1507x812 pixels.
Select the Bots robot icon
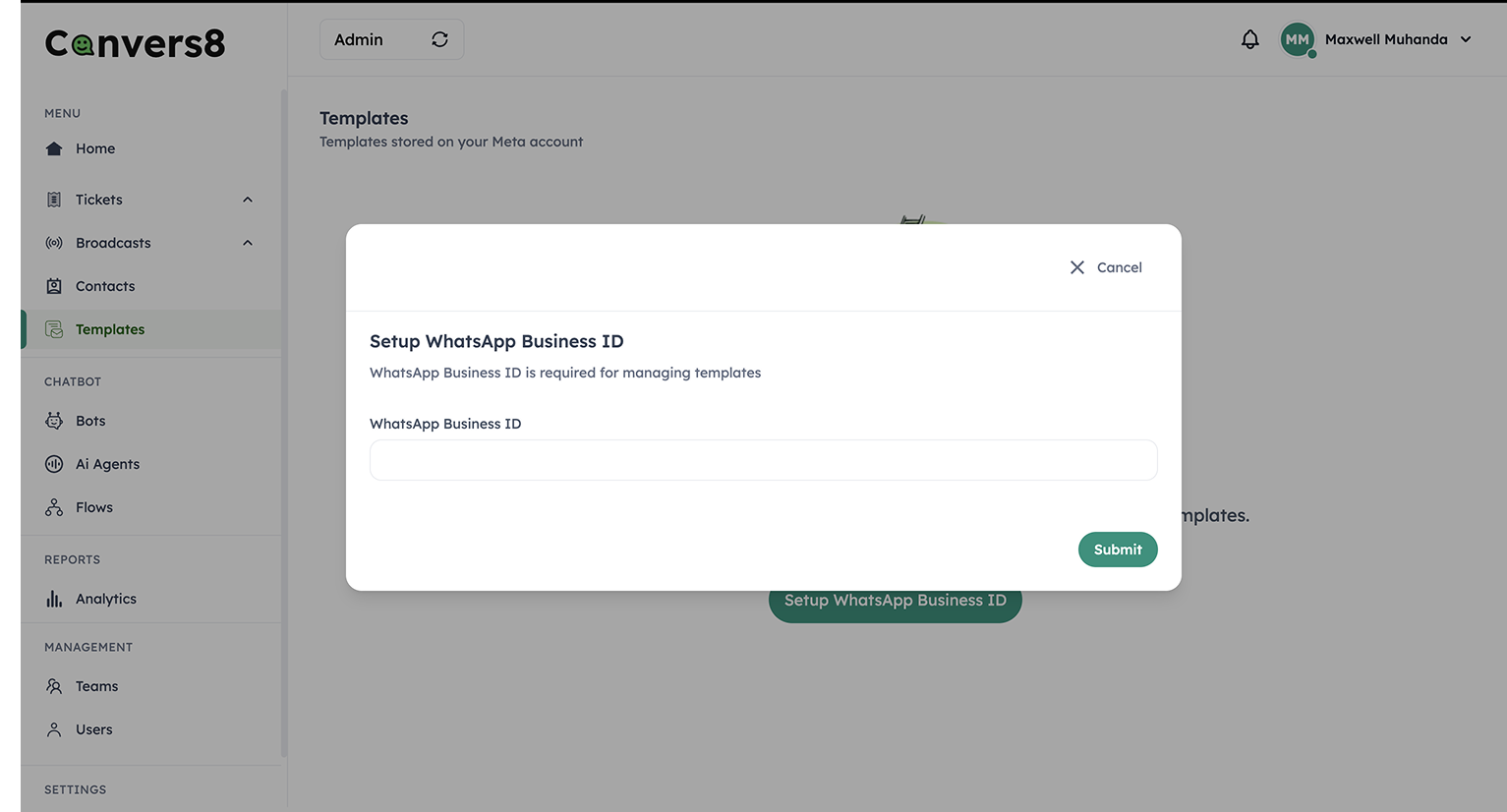[54, 420]
